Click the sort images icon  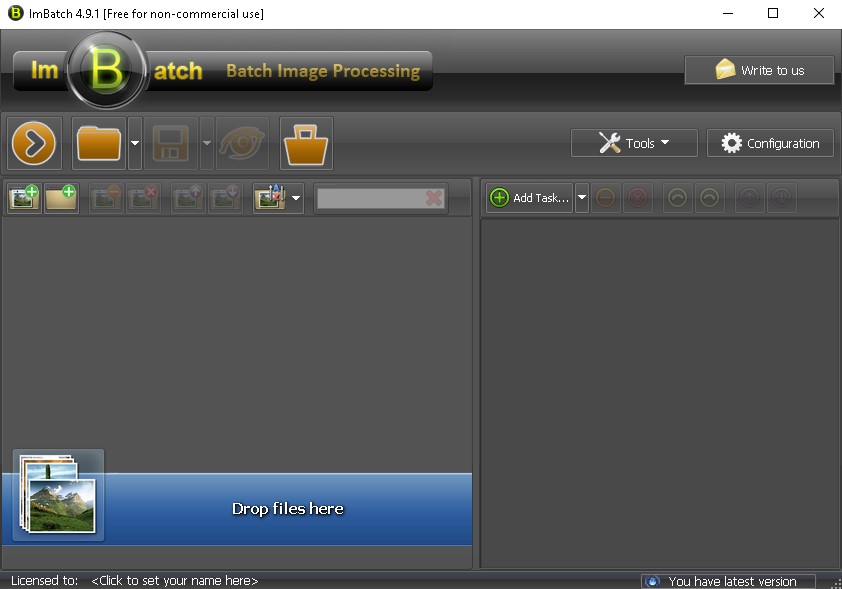pyautogui.click(x=269, y=198)
